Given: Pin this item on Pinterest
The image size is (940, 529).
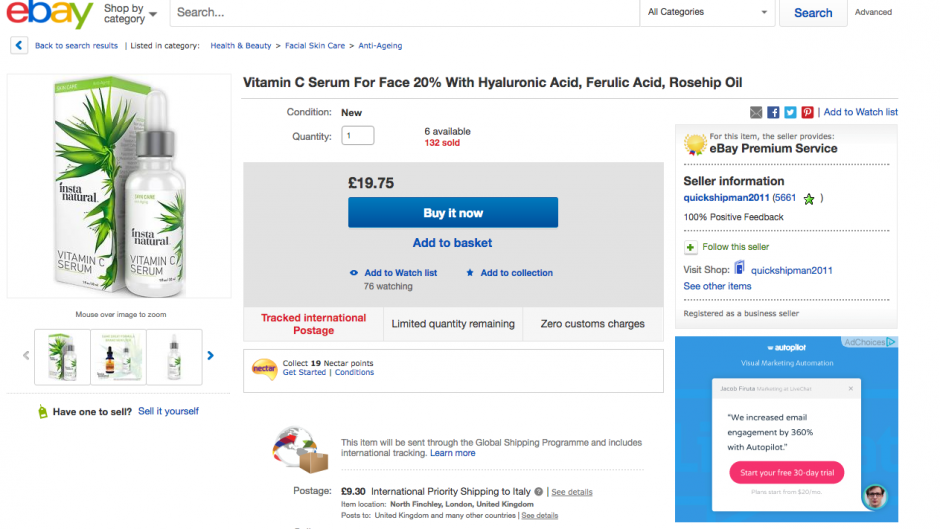Looking at the screenshot, I should click(807, 112).
